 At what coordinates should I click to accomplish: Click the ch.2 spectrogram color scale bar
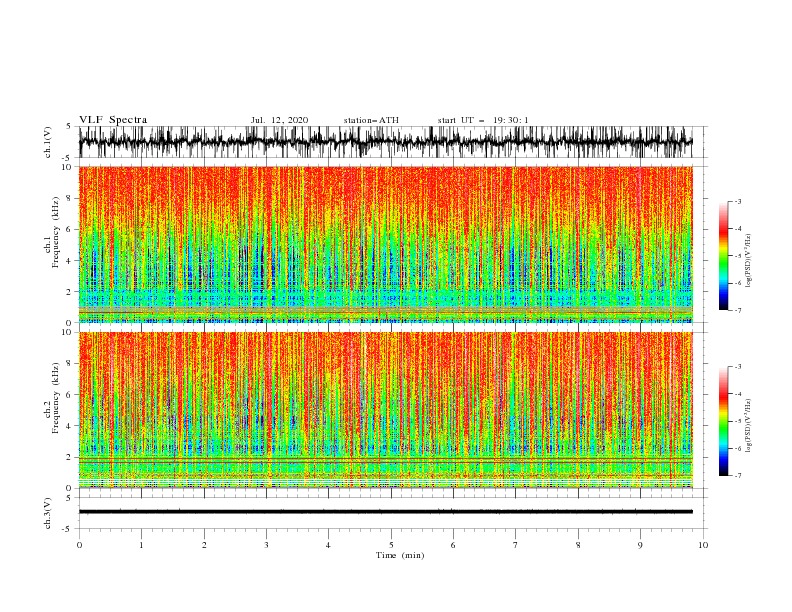coord(723,421)
